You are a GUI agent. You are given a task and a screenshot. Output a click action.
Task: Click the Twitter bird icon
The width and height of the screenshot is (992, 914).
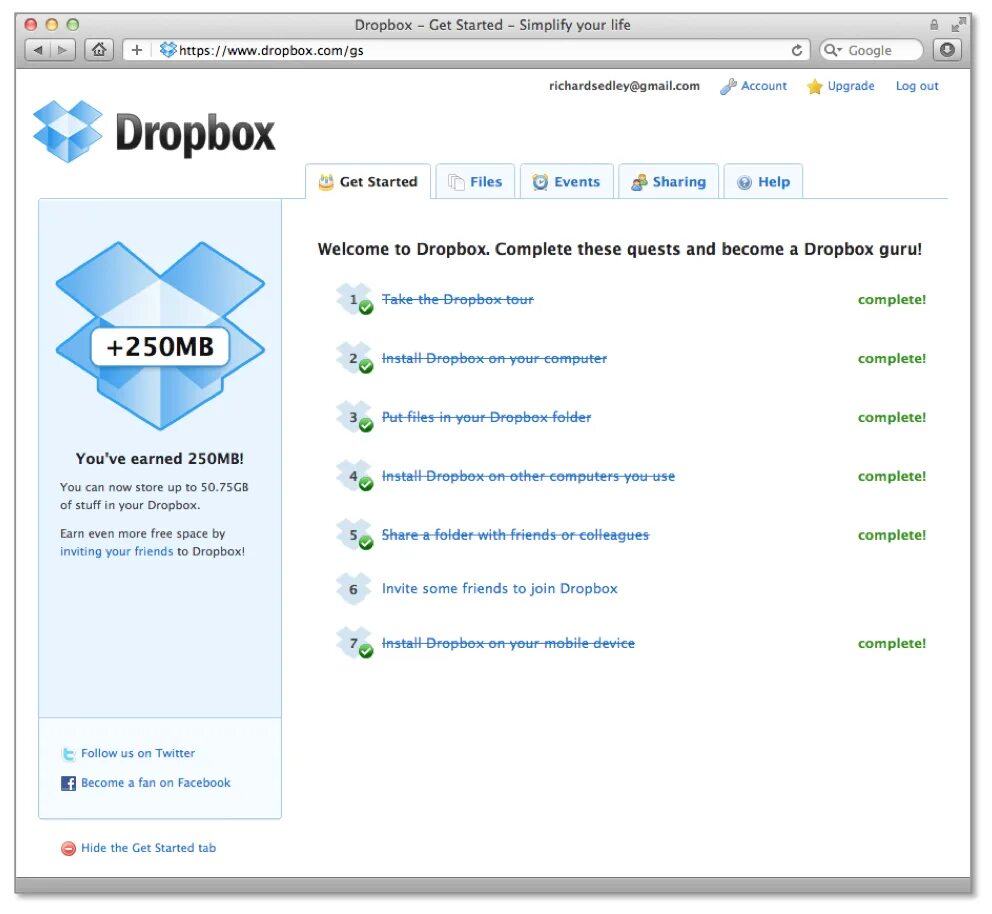pyautogui.click(x=68, y=753)
